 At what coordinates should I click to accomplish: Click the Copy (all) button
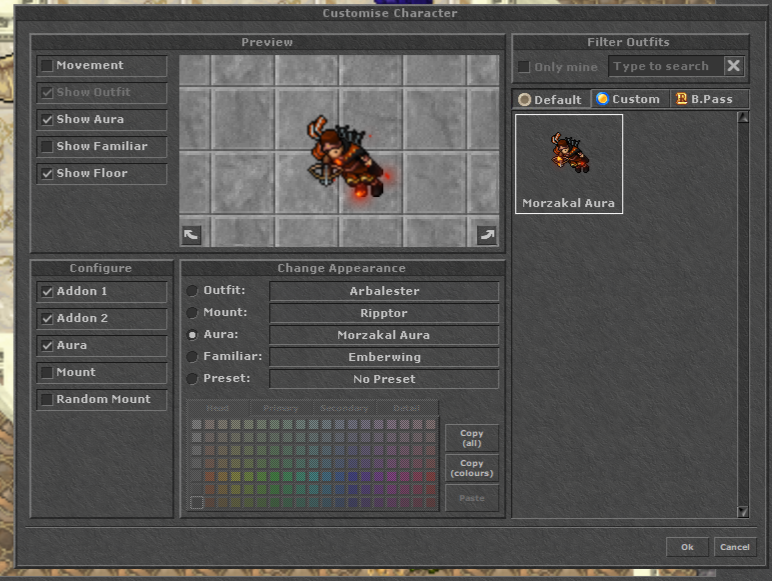[472, 438]
